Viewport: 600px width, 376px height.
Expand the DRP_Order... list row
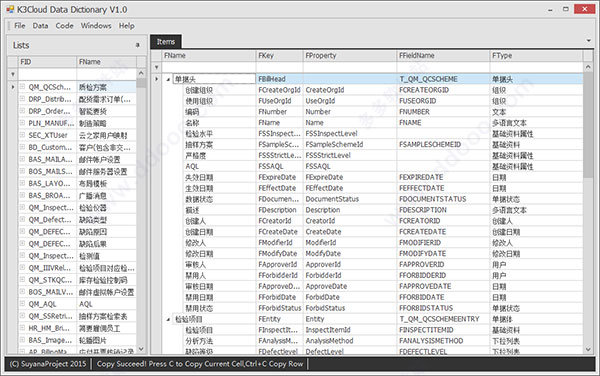(x=23, y=111)
